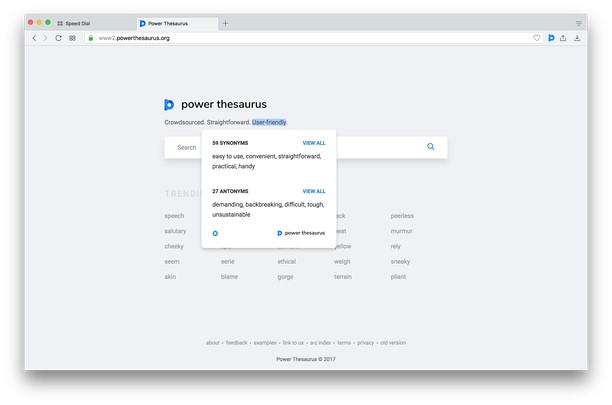
Task: Click the address bar showing powerthesaurus.org
Action: tap(300, 38)
